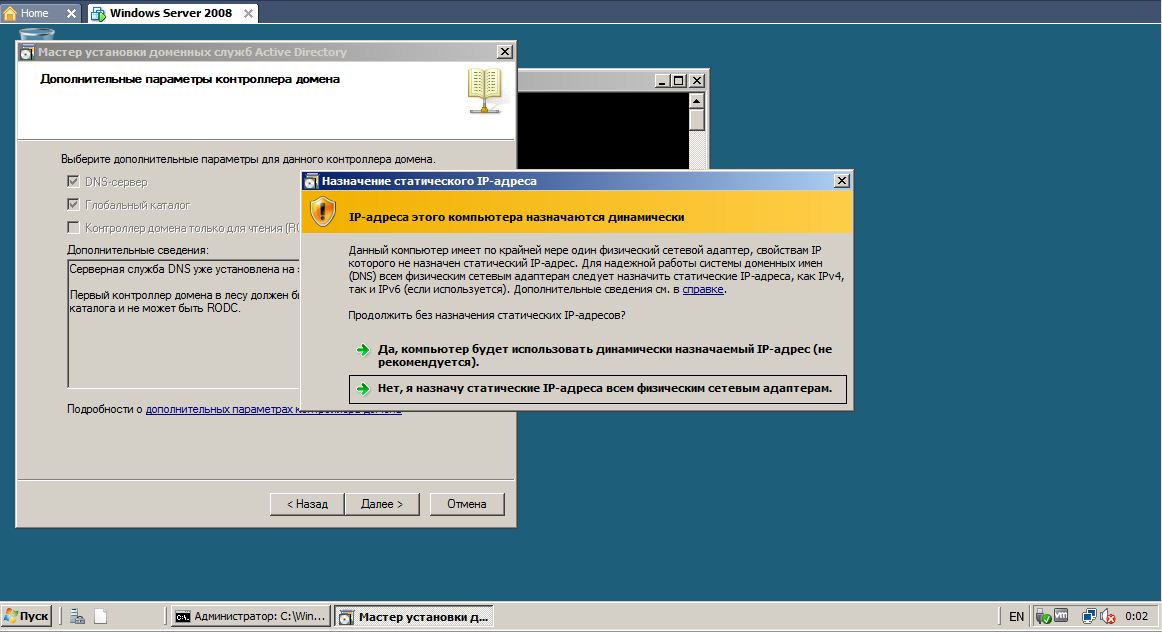The height and width of the screenshot is (632, 1162).
Task: Close the command prompt window
Action: [696, 81]
